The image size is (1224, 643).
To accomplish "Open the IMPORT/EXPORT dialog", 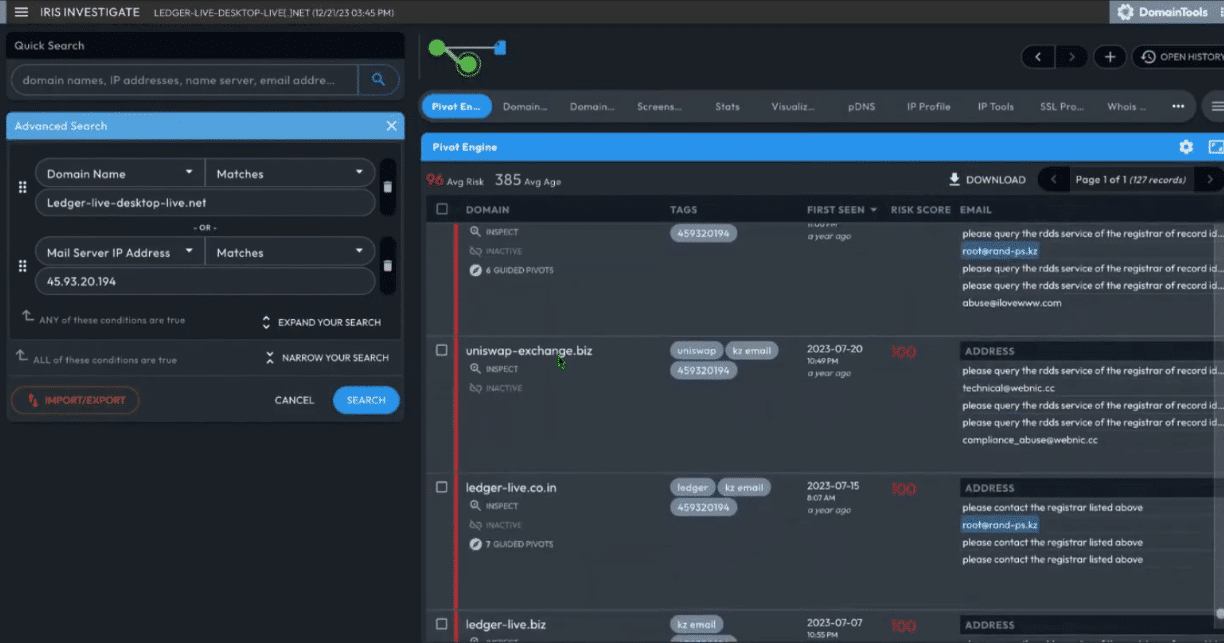I will (x=75, y=399).
